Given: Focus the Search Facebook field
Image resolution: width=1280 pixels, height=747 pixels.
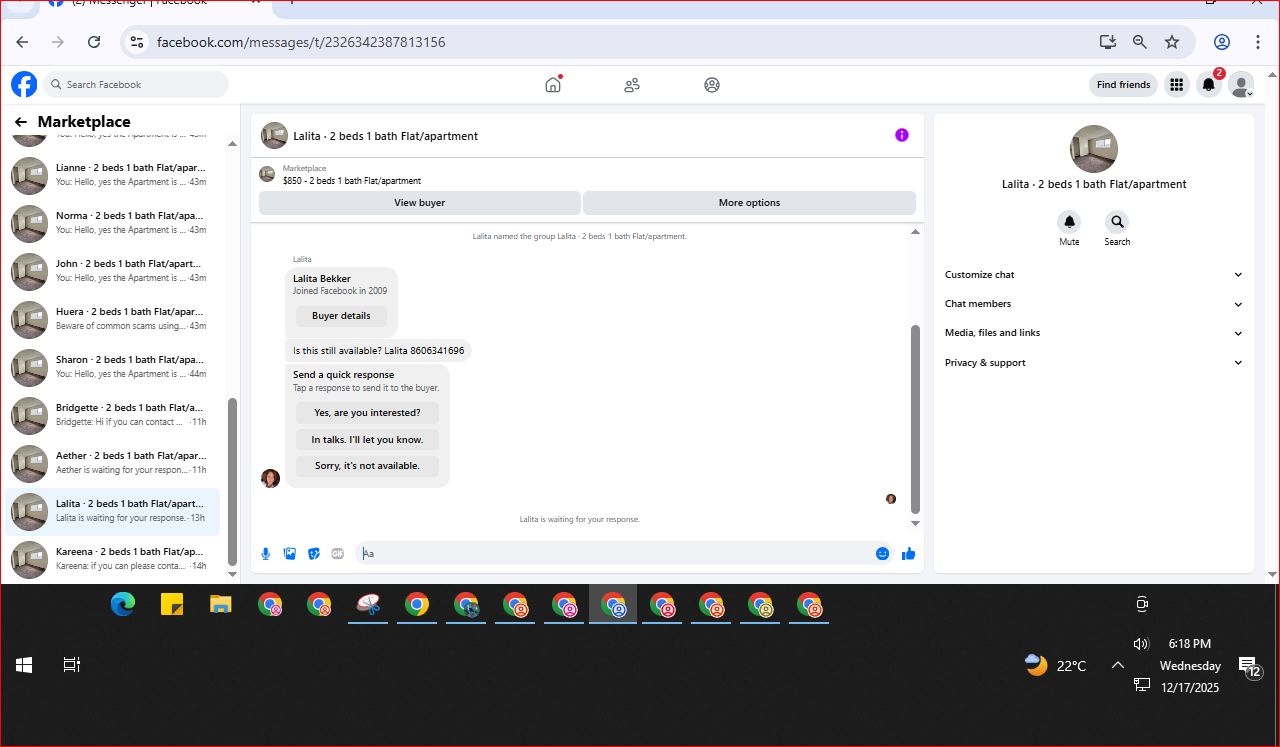Looking at the screenshot, I should [x=136, y=85].
